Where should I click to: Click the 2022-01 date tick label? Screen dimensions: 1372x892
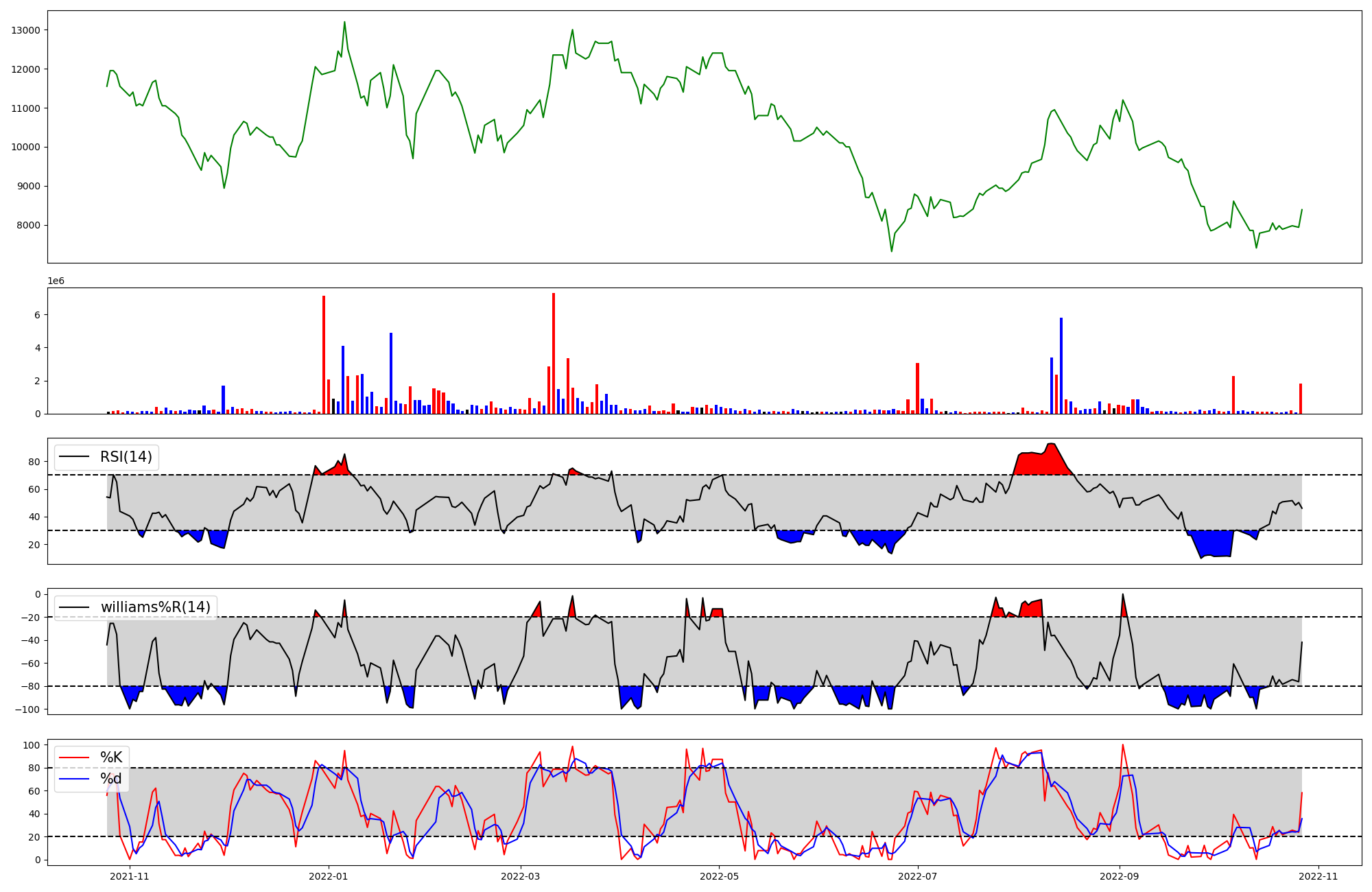(x=329, y=876)
